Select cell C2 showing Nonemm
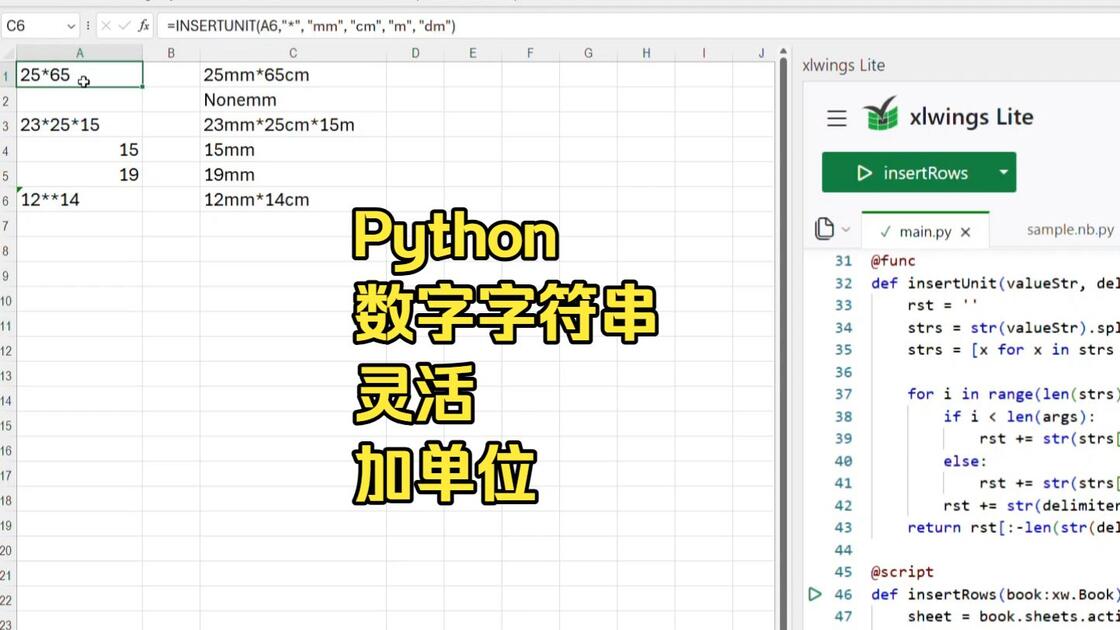This screenshot has width=1120, height=630. tap(293, 100)
